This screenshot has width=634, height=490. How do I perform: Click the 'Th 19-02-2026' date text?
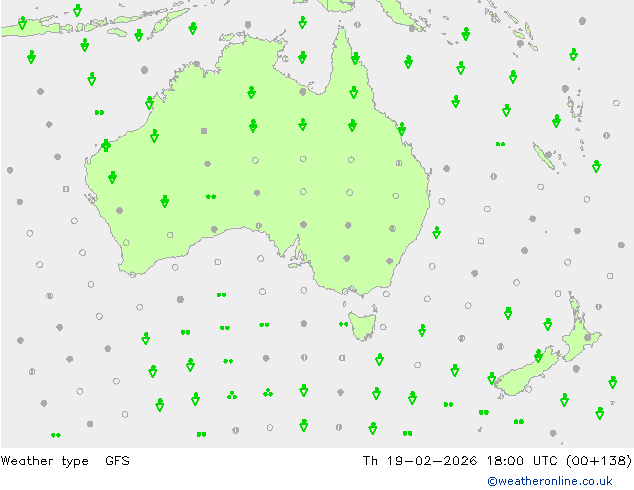click(420, 460)
